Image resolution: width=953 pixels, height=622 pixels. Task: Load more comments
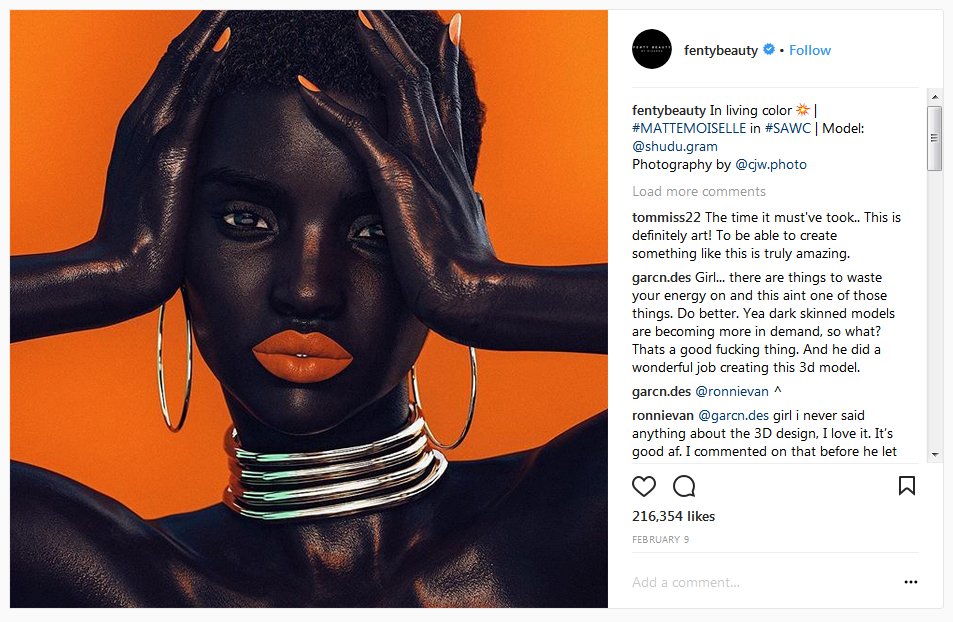point(699,192)
